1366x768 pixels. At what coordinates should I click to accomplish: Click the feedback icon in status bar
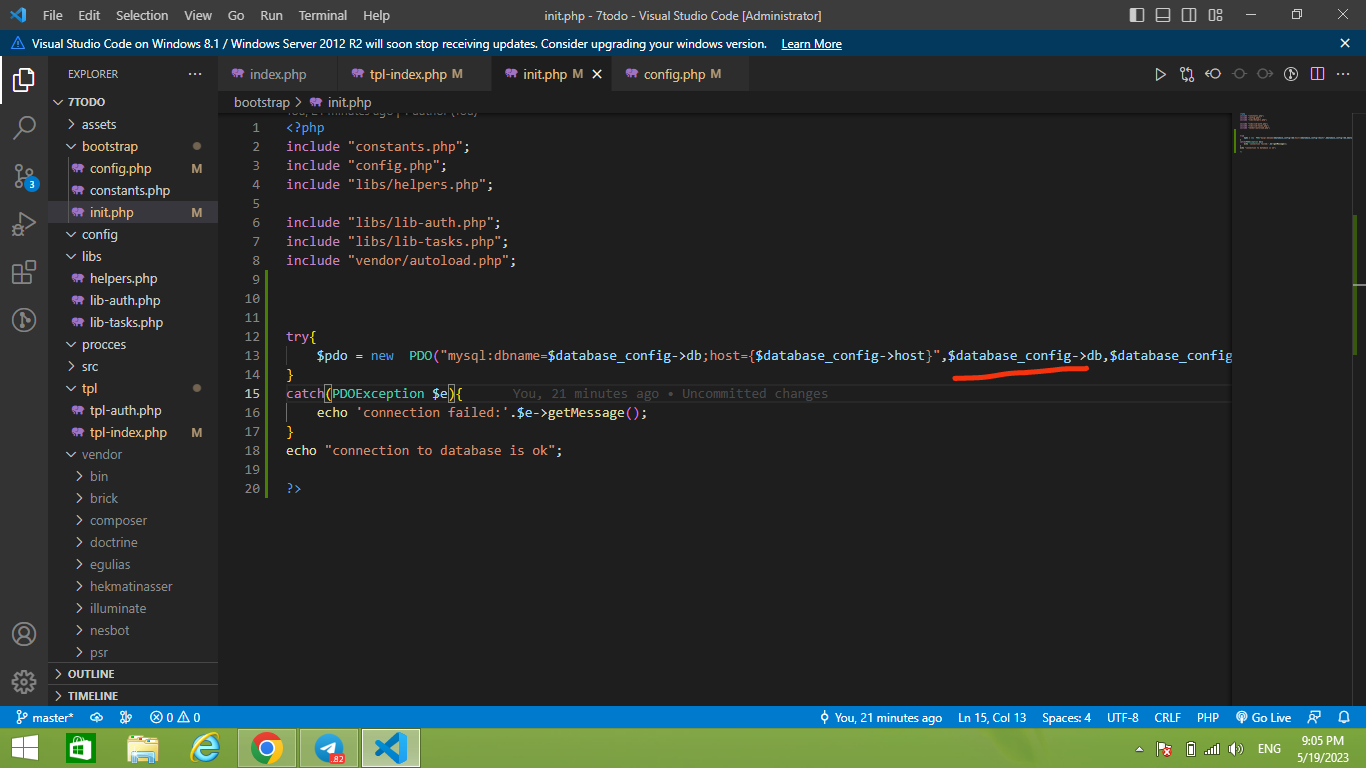point(1316,717)
